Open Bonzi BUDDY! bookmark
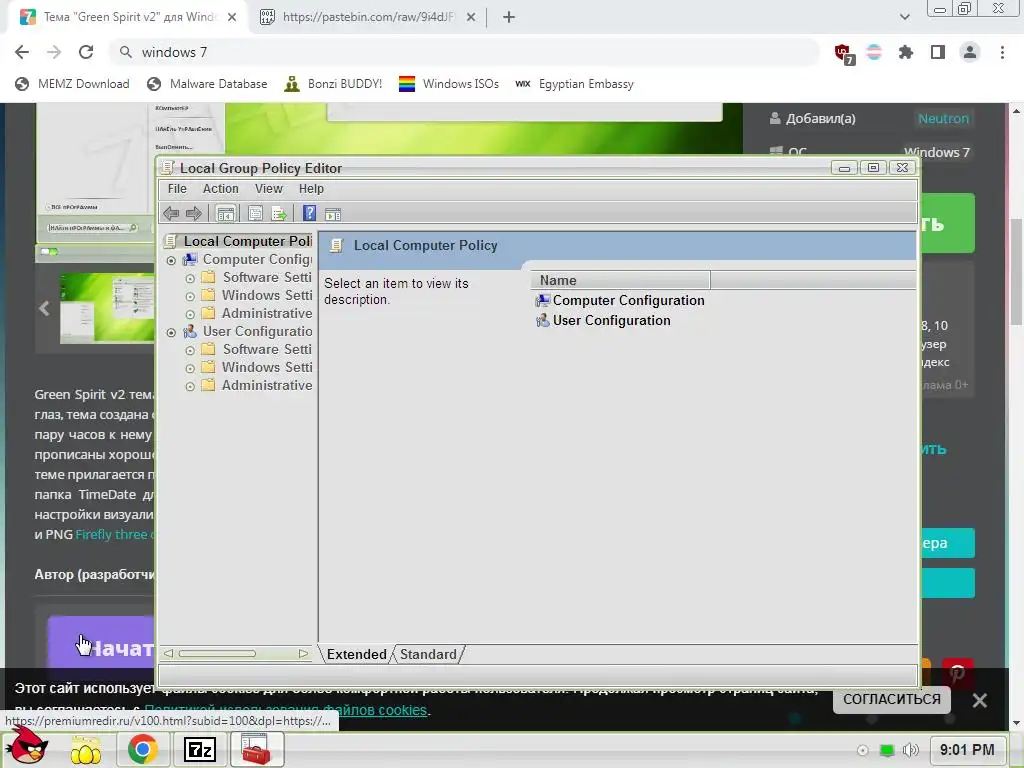The width and height of the screenshot is (1024, 768). point(333,84)
